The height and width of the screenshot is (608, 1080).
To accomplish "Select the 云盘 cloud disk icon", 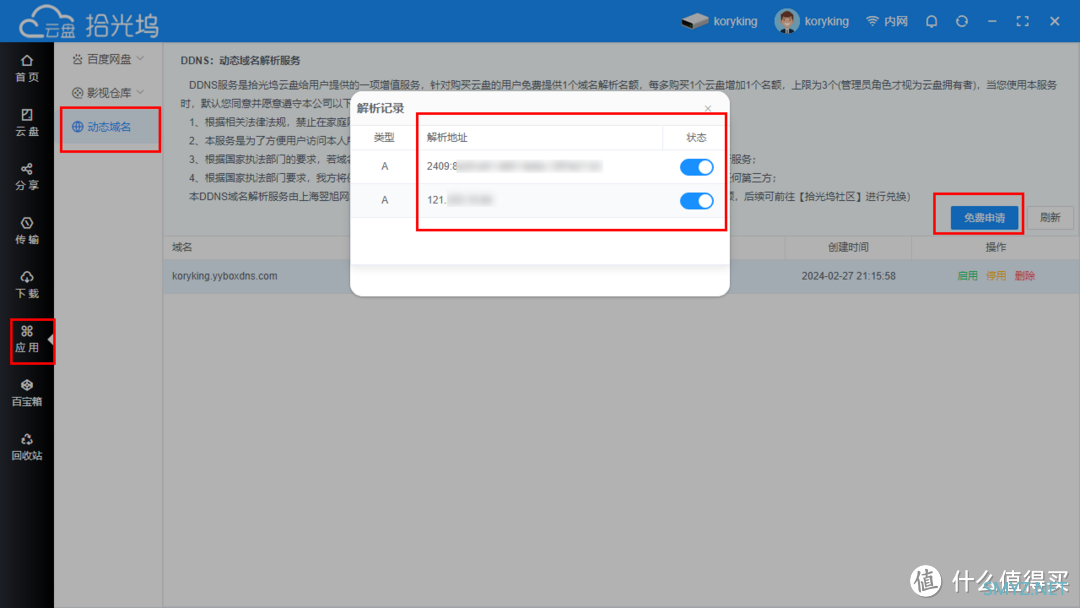I will pyautogui.click(x=27, y=122).
